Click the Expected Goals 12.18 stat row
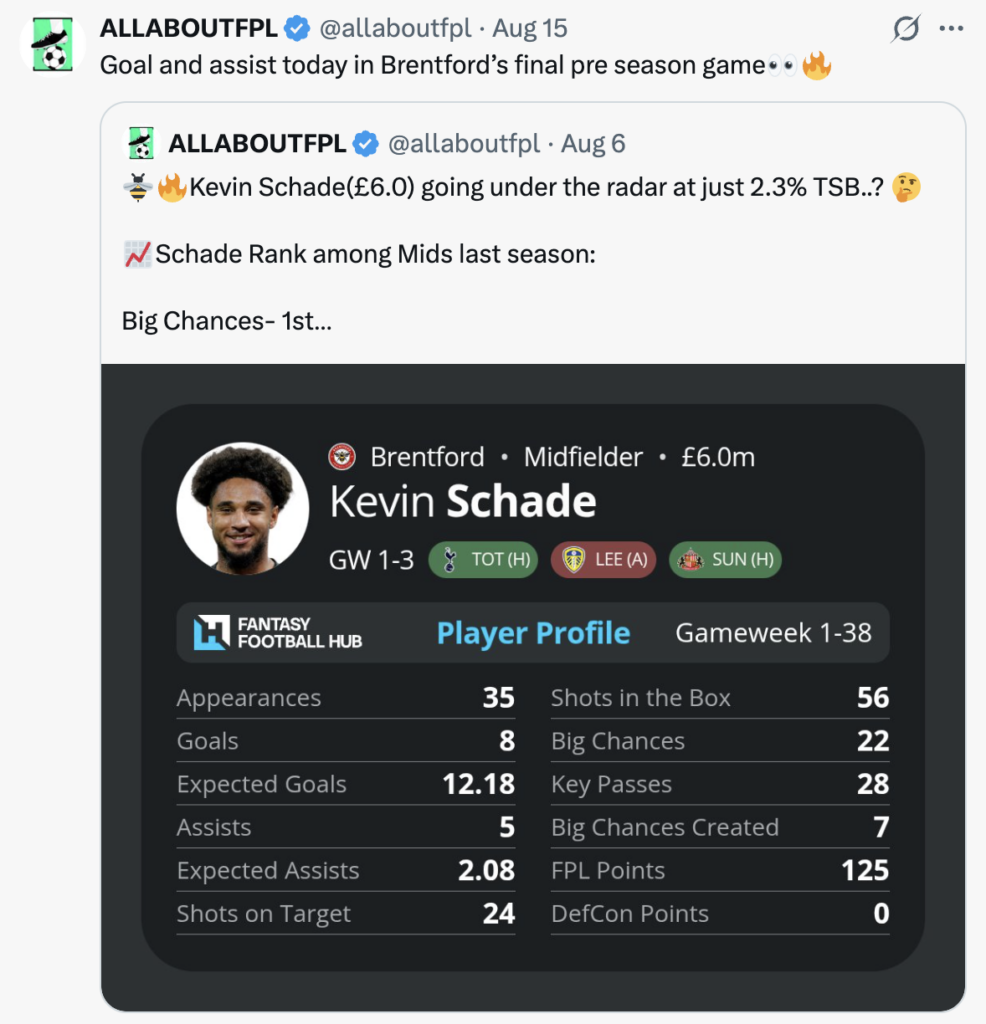The height and width of the screenshot is (1024, 986). click(345, 784)
